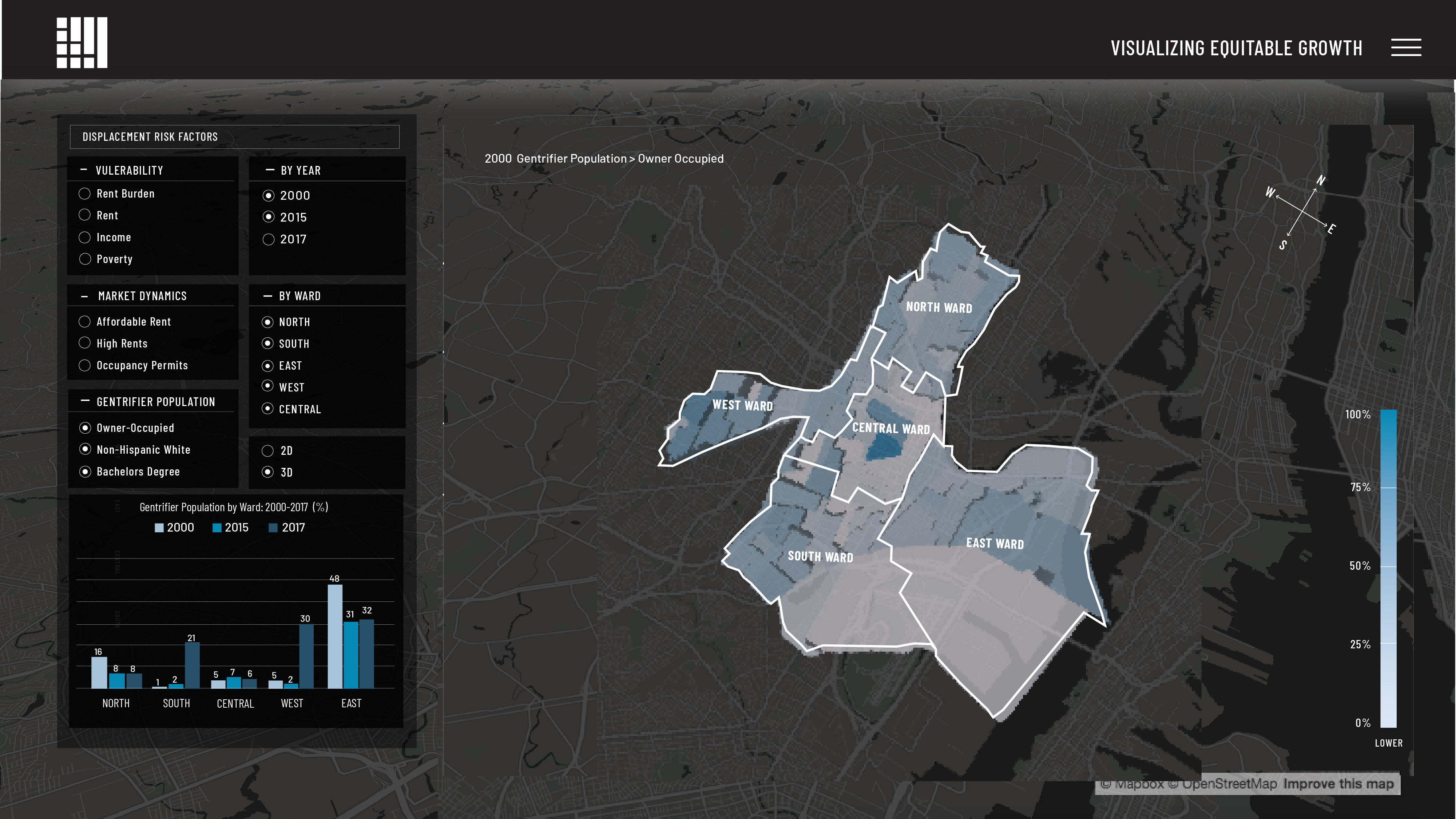Select the 2017 year option
This screenshot has height=819, width=1456.
tap(269, 240)
